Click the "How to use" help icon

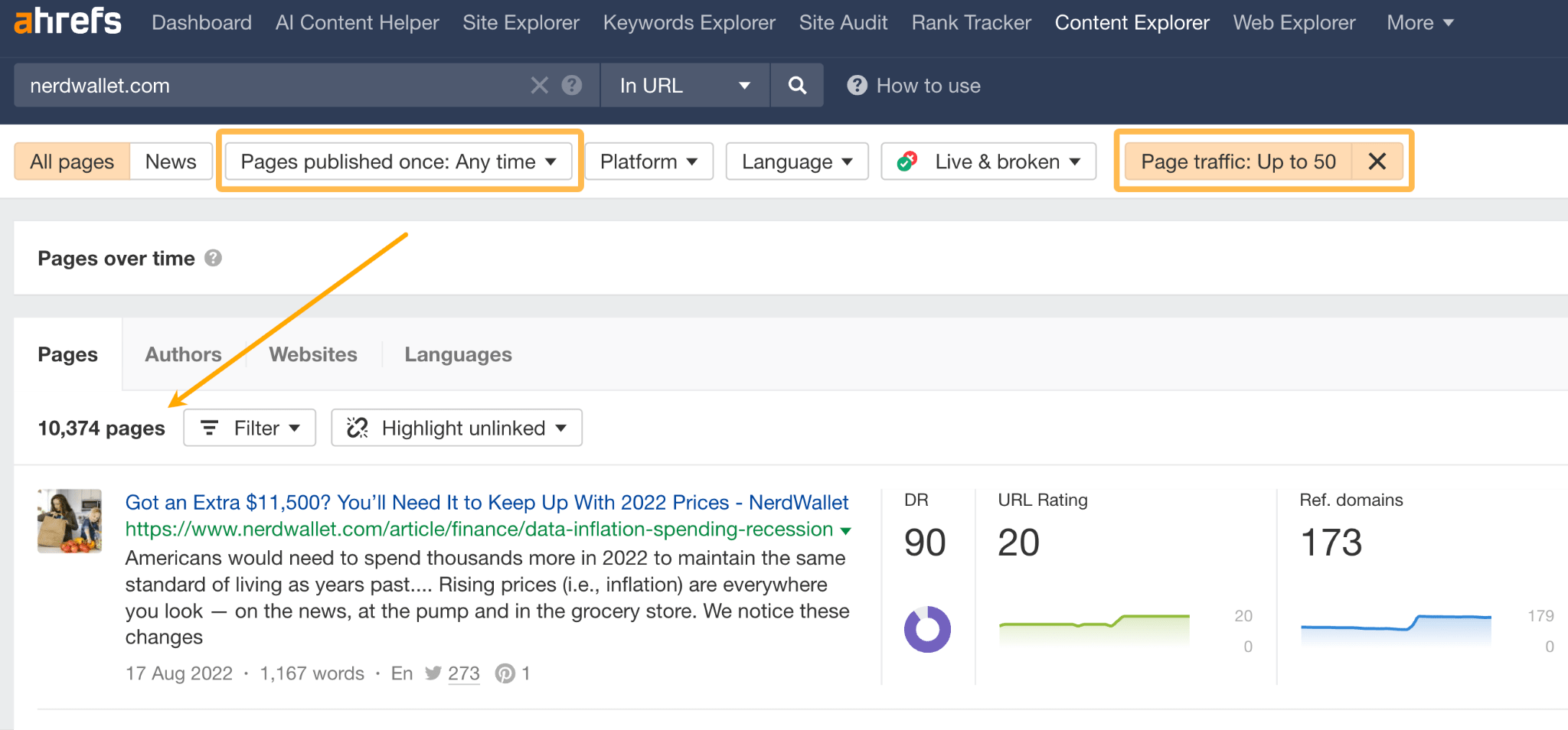857,85
